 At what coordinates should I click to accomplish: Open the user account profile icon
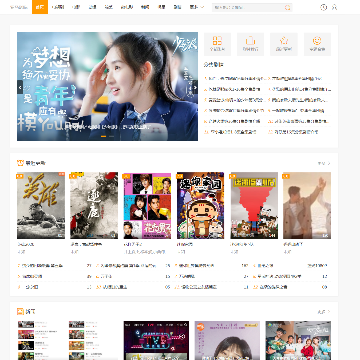tap(334, 7)
